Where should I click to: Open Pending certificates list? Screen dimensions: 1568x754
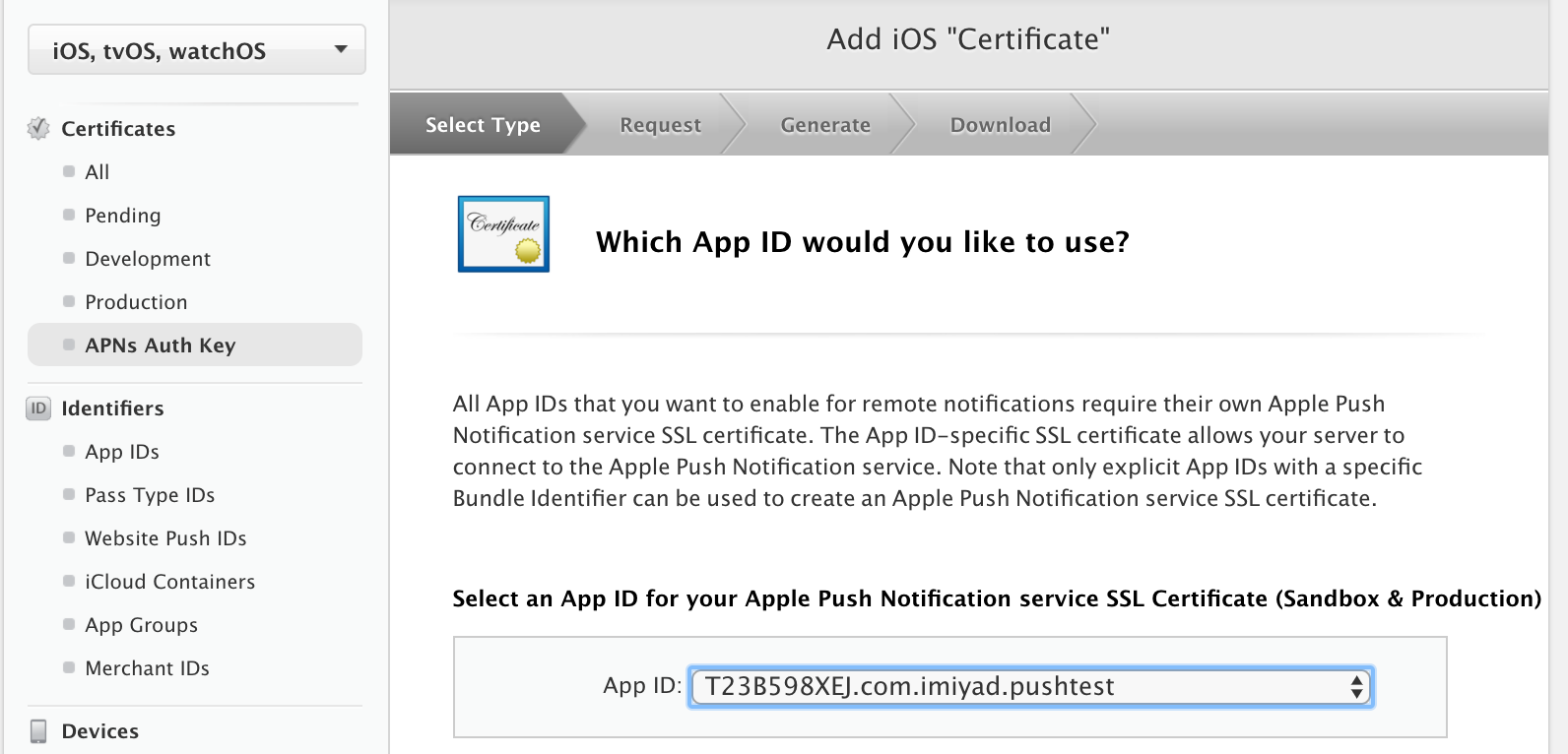122,216
